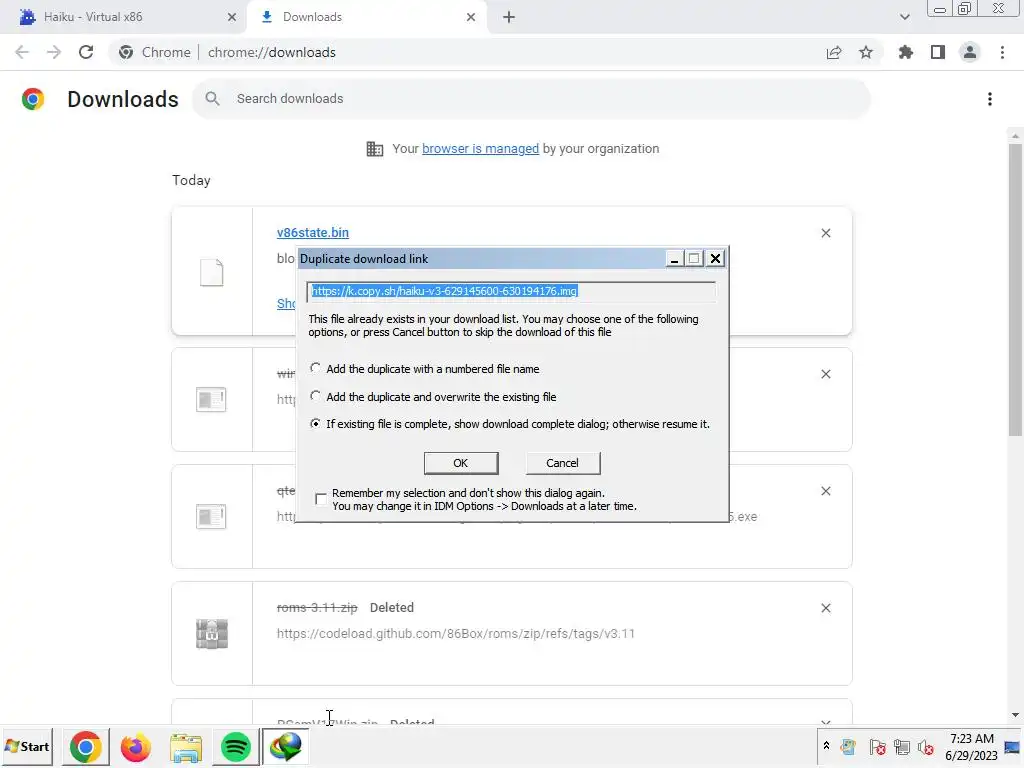Click the muted volume tray icon
Image resolution: width=1024 pixels, height=768 pixels.
926,747
